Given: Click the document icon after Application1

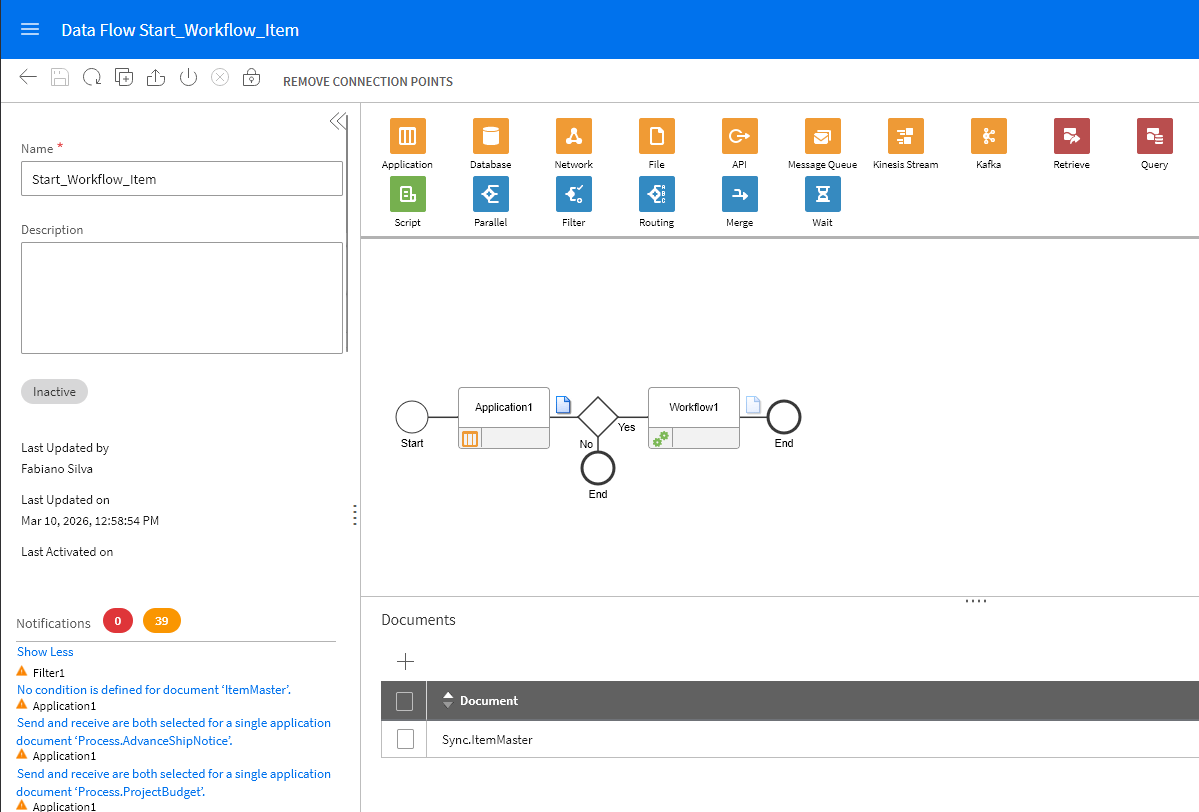Looking at the screenshot, I should tap(564, 404).
